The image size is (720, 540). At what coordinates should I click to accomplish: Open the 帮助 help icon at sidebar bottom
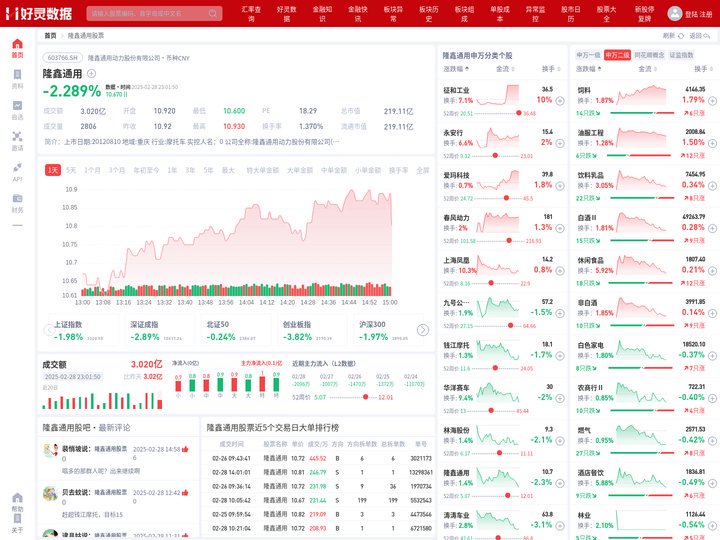click(17, 498)
